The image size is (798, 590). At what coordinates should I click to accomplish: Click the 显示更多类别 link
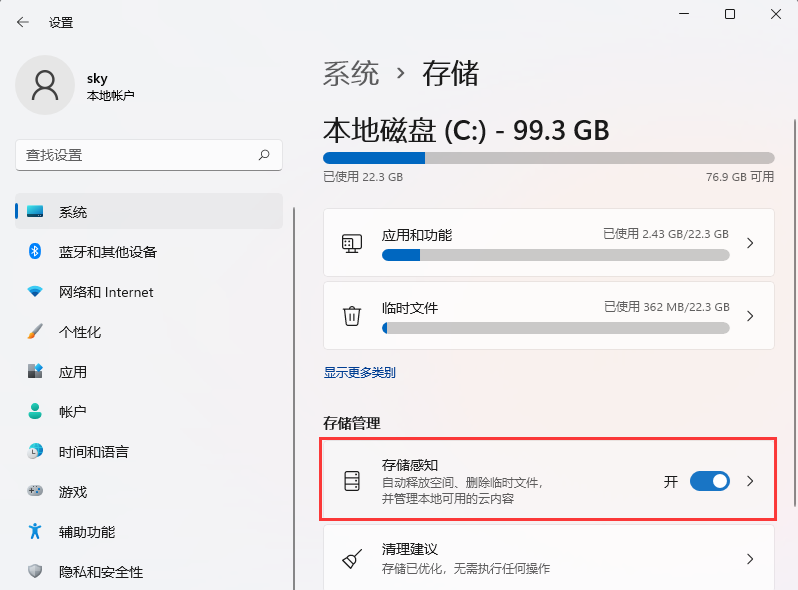pos(360,372)
